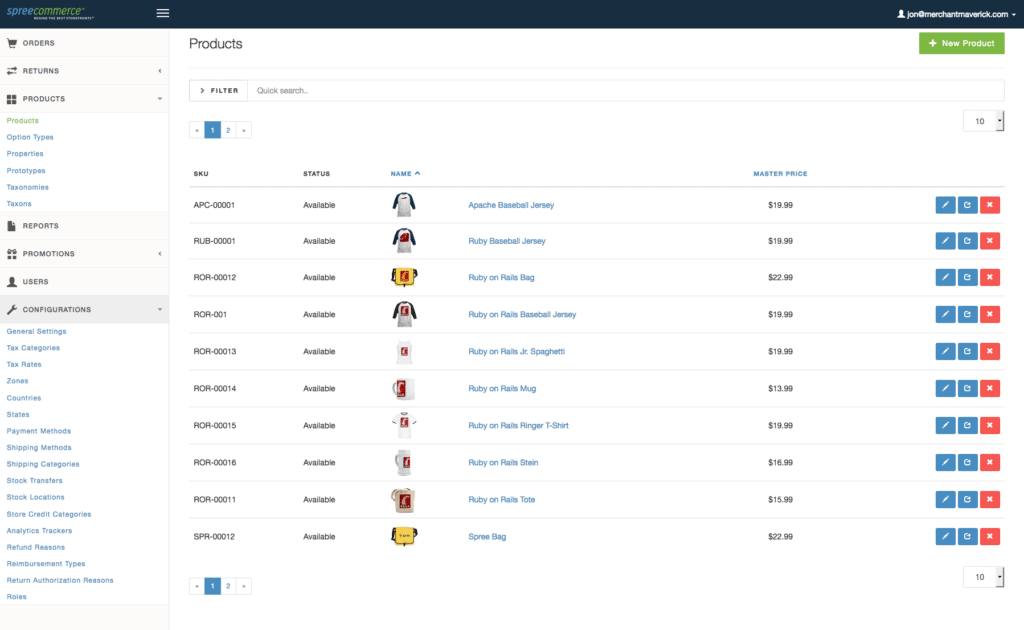Open Stock Locations in sidebar
This screenshot has height=630, width=1024.
(35, 497)
